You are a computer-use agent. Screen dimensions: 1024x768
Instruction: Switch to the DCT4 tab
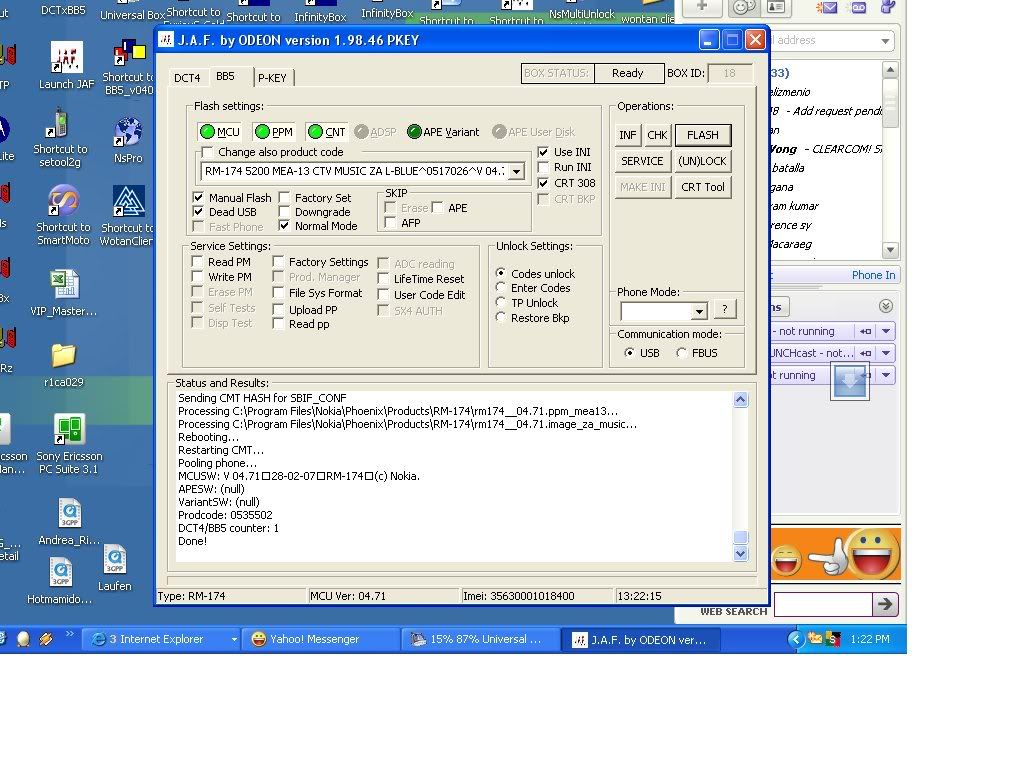tap(187, 78)
